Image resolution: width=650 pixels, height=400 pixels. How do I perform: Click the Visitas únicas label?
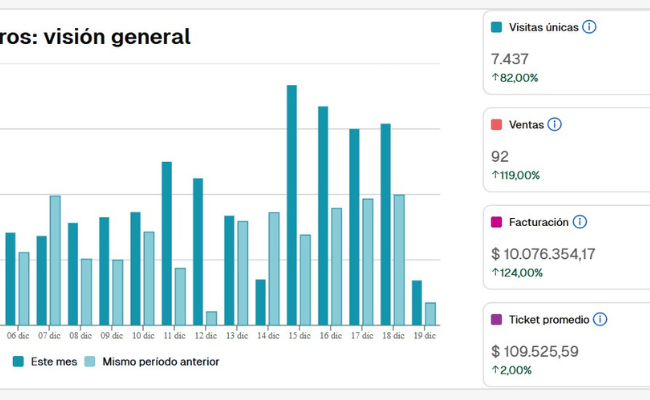(x=543, y=27)
